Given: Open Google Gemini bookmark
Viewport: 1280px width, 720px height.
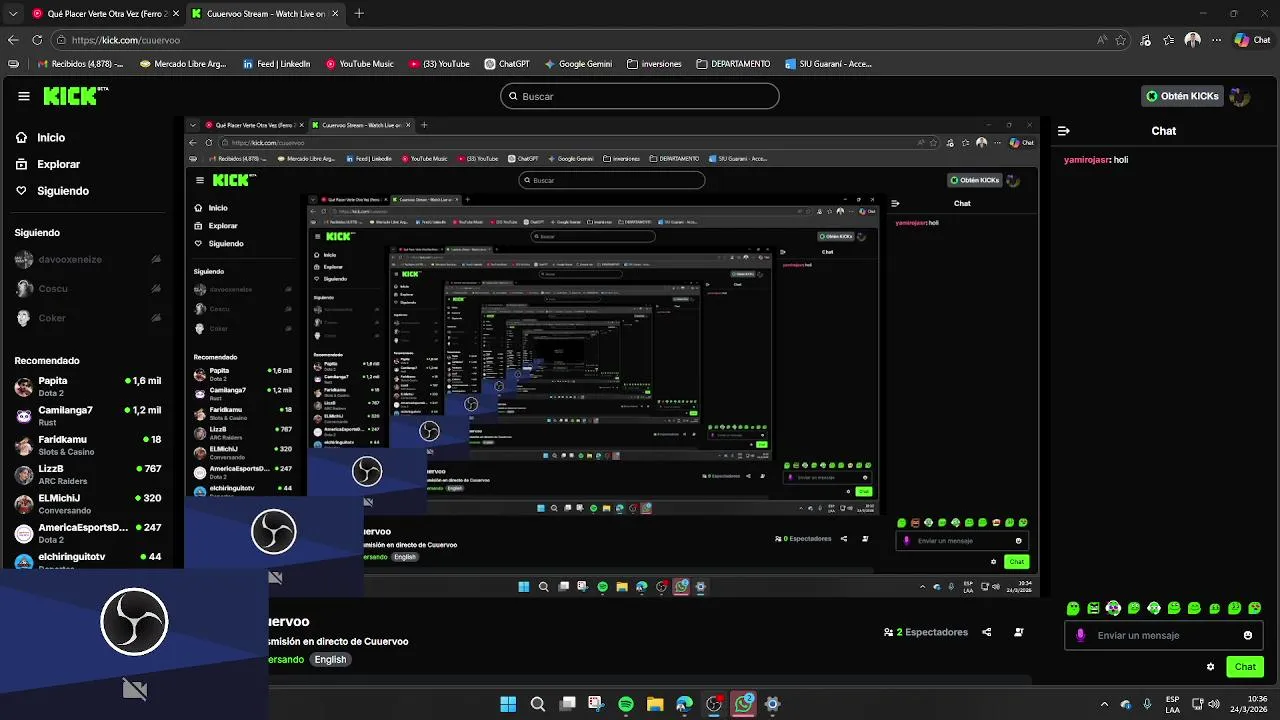Looking at the screenshot, I should coord(578,64).
